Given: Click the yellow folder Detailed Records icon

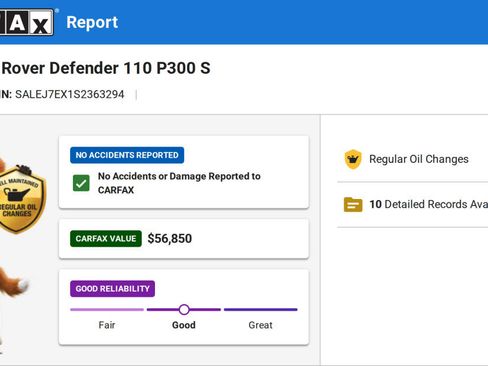Looking at the screenshot, I should click(353, 204).
